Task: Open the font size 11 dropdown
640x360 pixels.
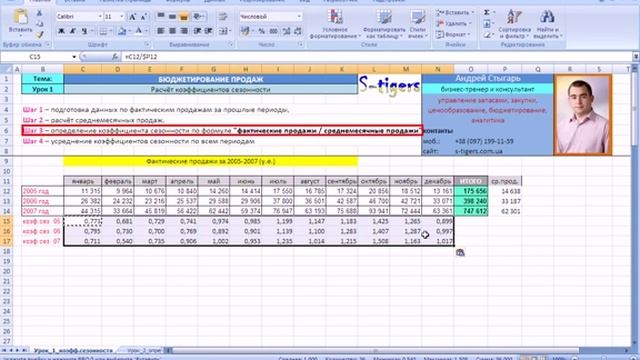Action: (x=122, y=16)
